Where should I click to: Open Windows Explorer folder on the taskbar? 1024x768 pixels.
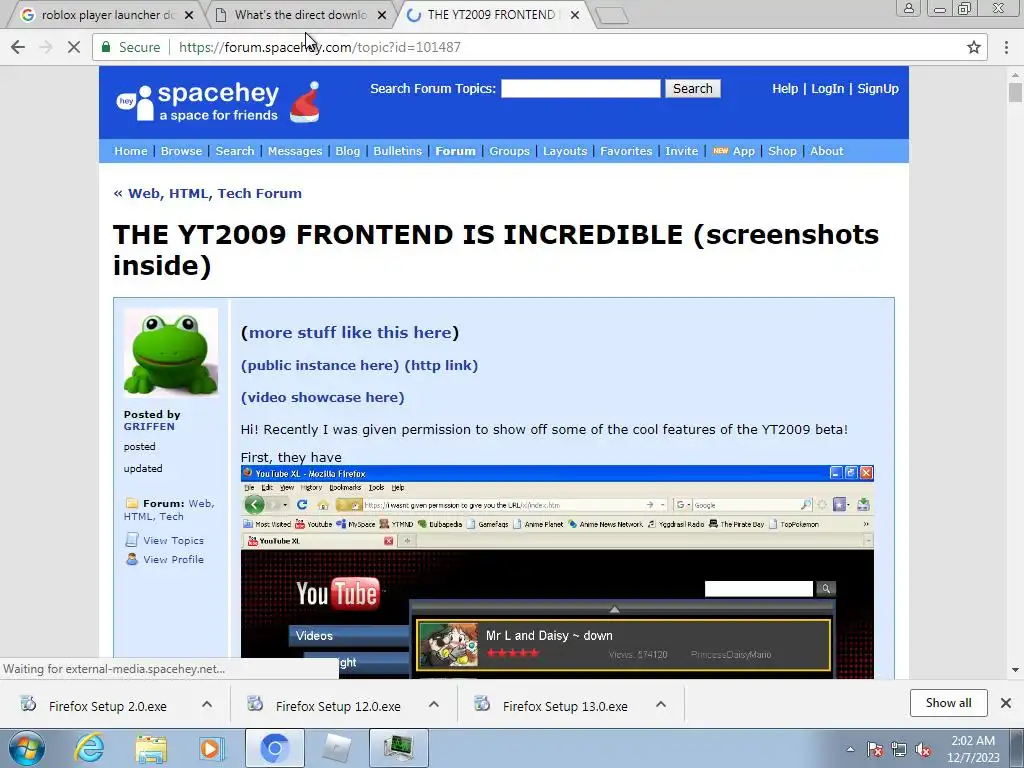[x=151, y=748]
